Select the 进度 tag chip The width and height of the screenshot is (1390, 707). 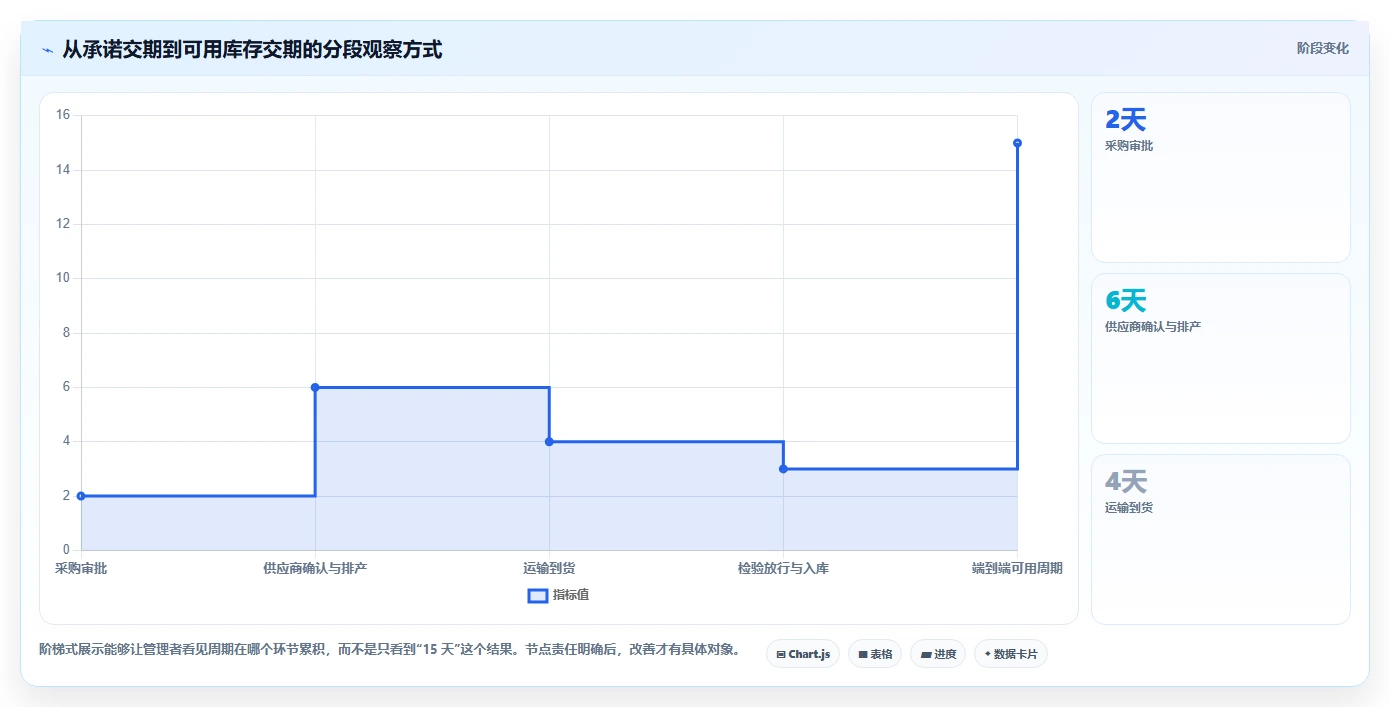pyautogui.click(x=938, y=654)
